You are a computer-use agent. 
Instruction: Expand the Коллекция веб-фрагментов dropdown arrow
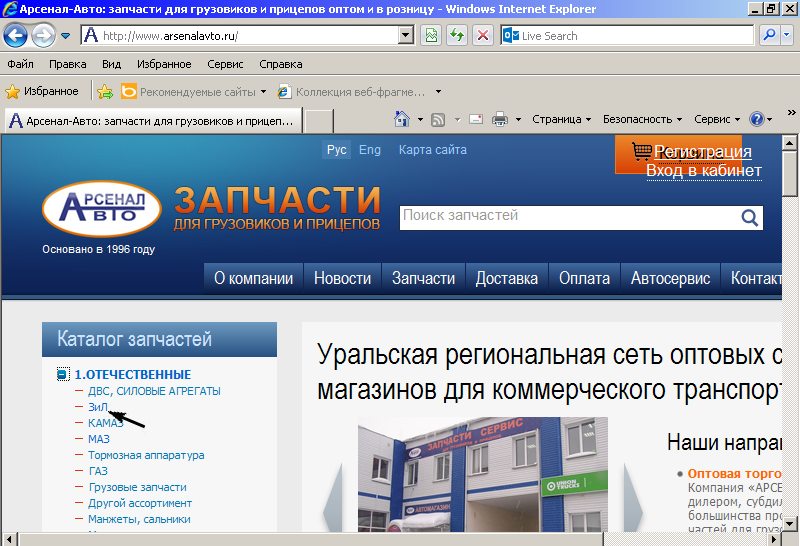click(x=438, y=92)
